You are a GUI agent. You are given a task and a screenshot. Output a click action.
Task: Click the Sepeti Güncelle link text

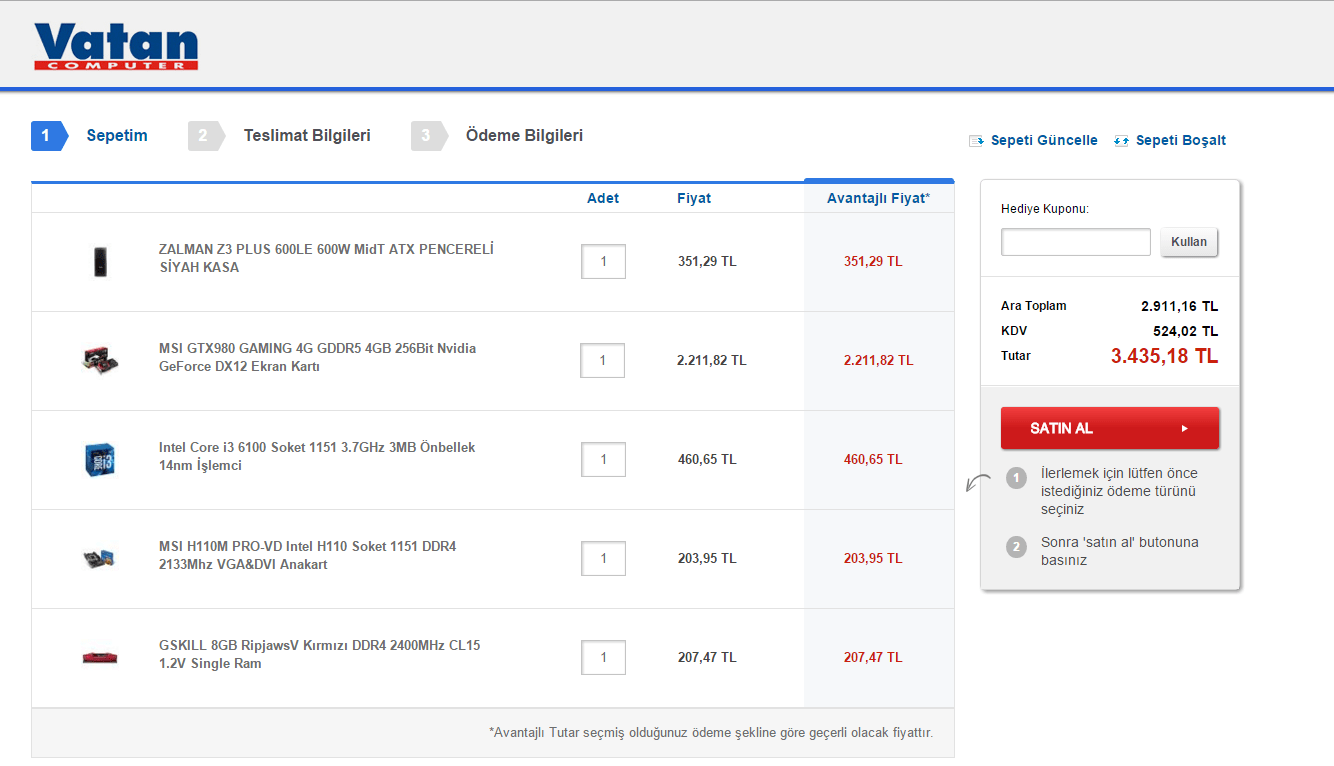(x=1044, y=141)
